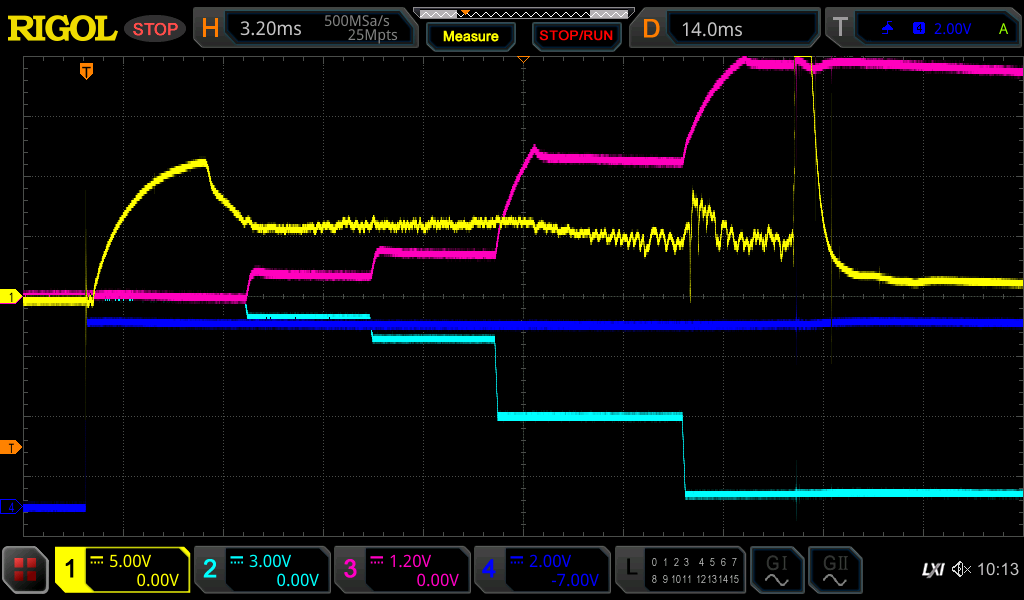This screenshot has width=1024, height=600.
Task: Toggle channel 2 with the cyan 3.00V label
Action: 262,570
